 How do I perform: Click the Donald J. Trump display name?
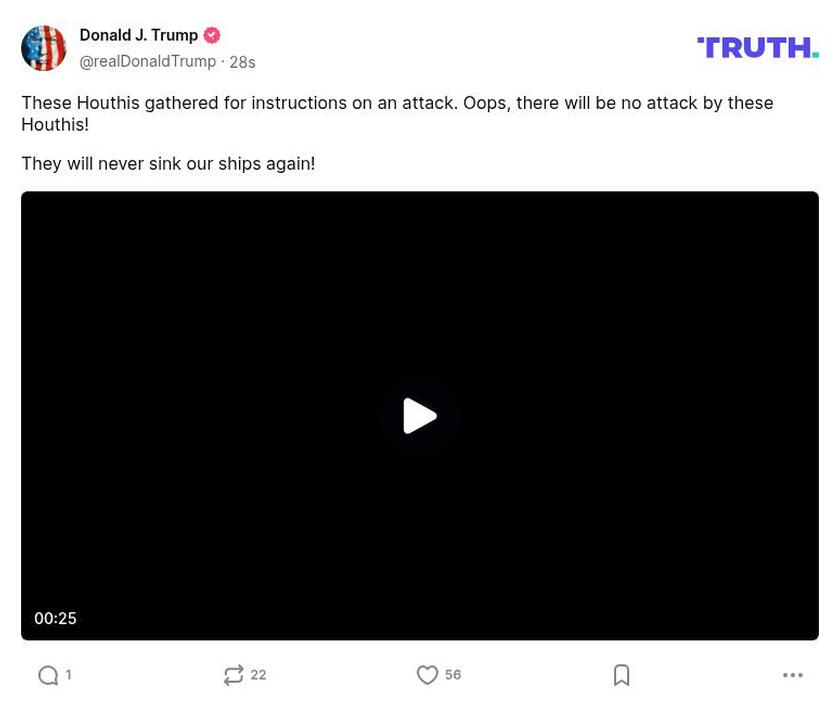pos(138,34)
